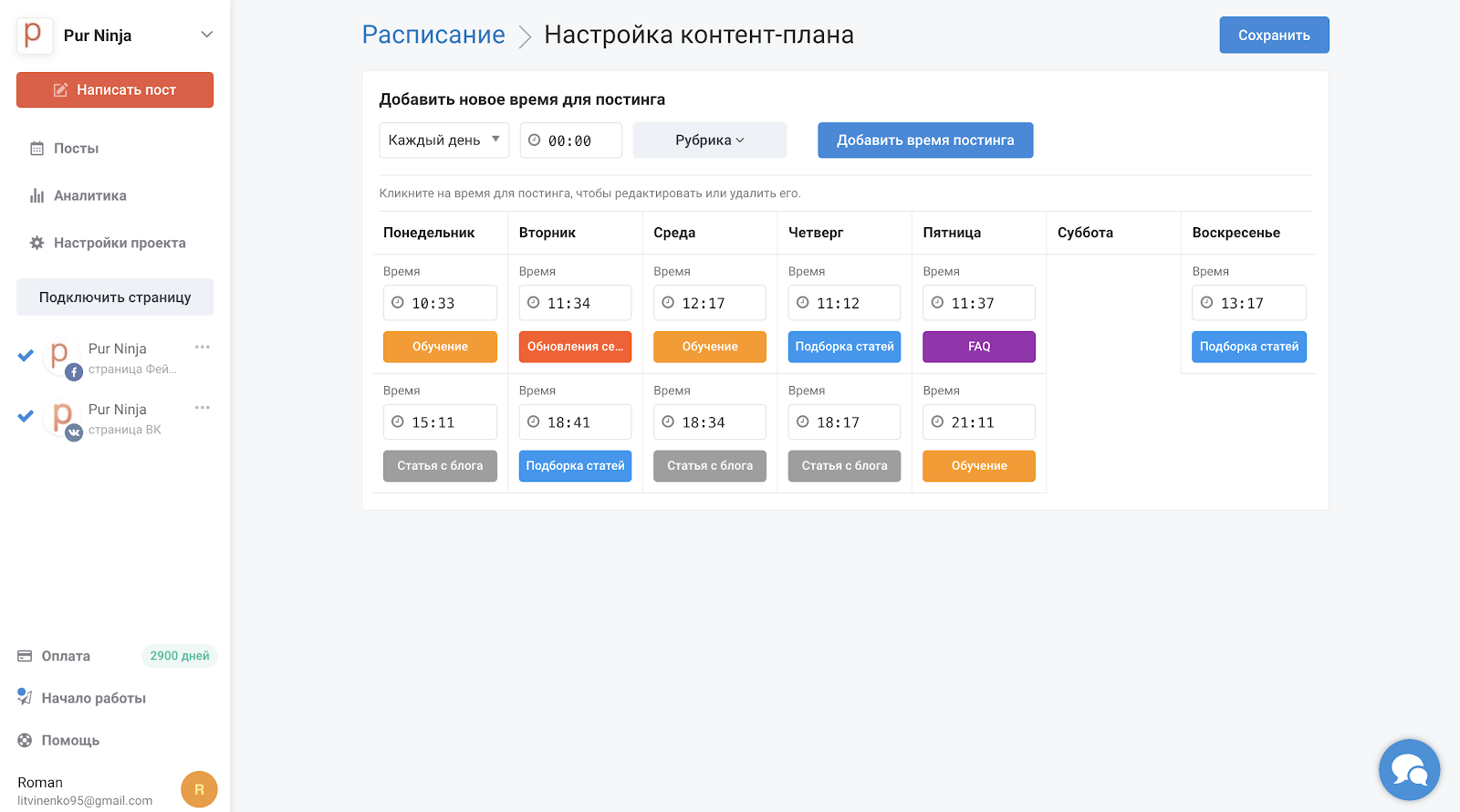Click the Помощь lifebuoy icon
This screenshot has height=812, width=1460.
click(x=25, y=741)
